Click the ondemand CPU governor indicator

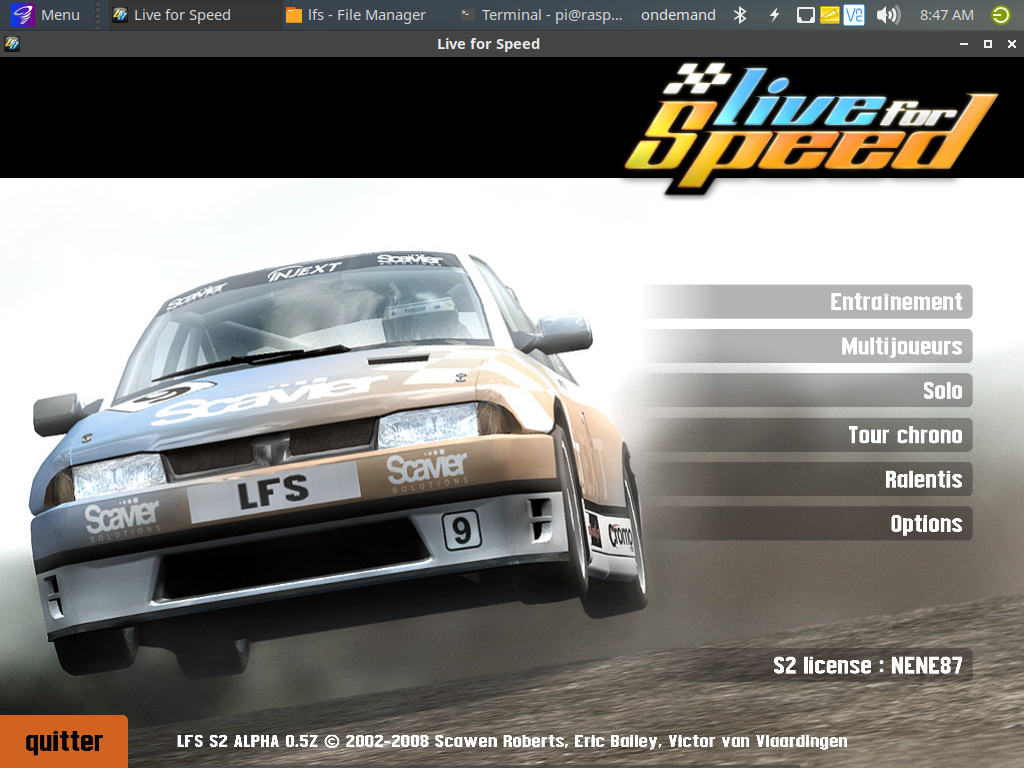(678, 14)
